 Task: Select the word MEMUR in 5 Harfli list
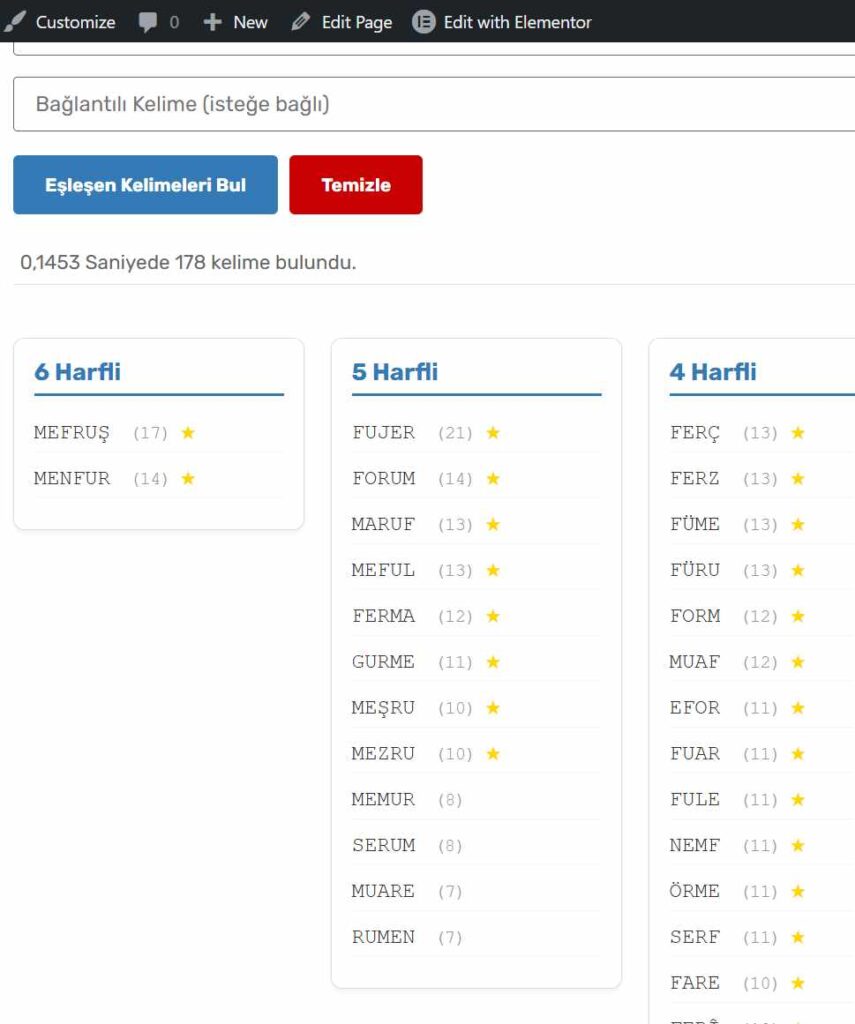pyautogui.click(x=383, y=800)
